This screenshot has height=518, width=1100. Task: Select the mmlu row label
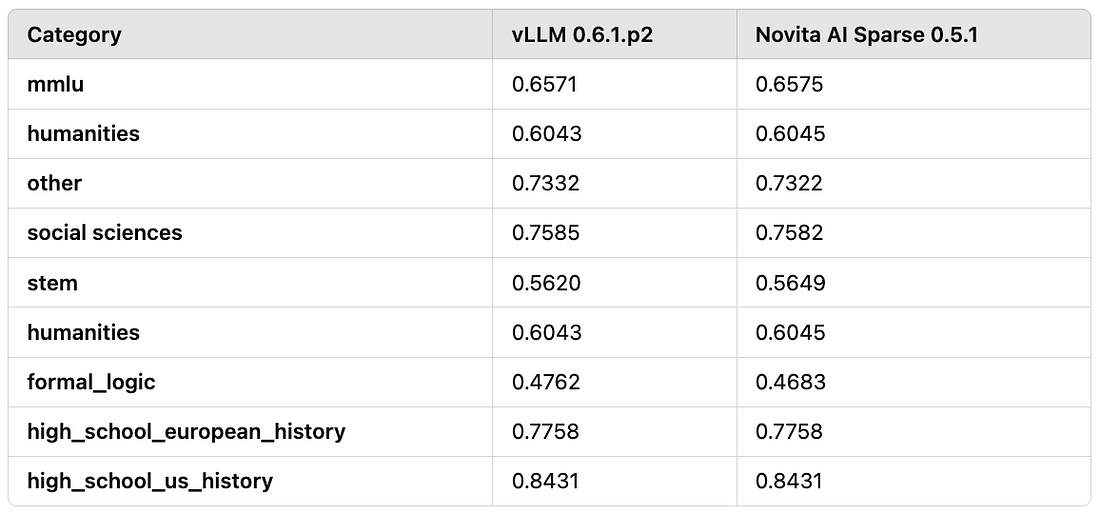tap(55, 84)
